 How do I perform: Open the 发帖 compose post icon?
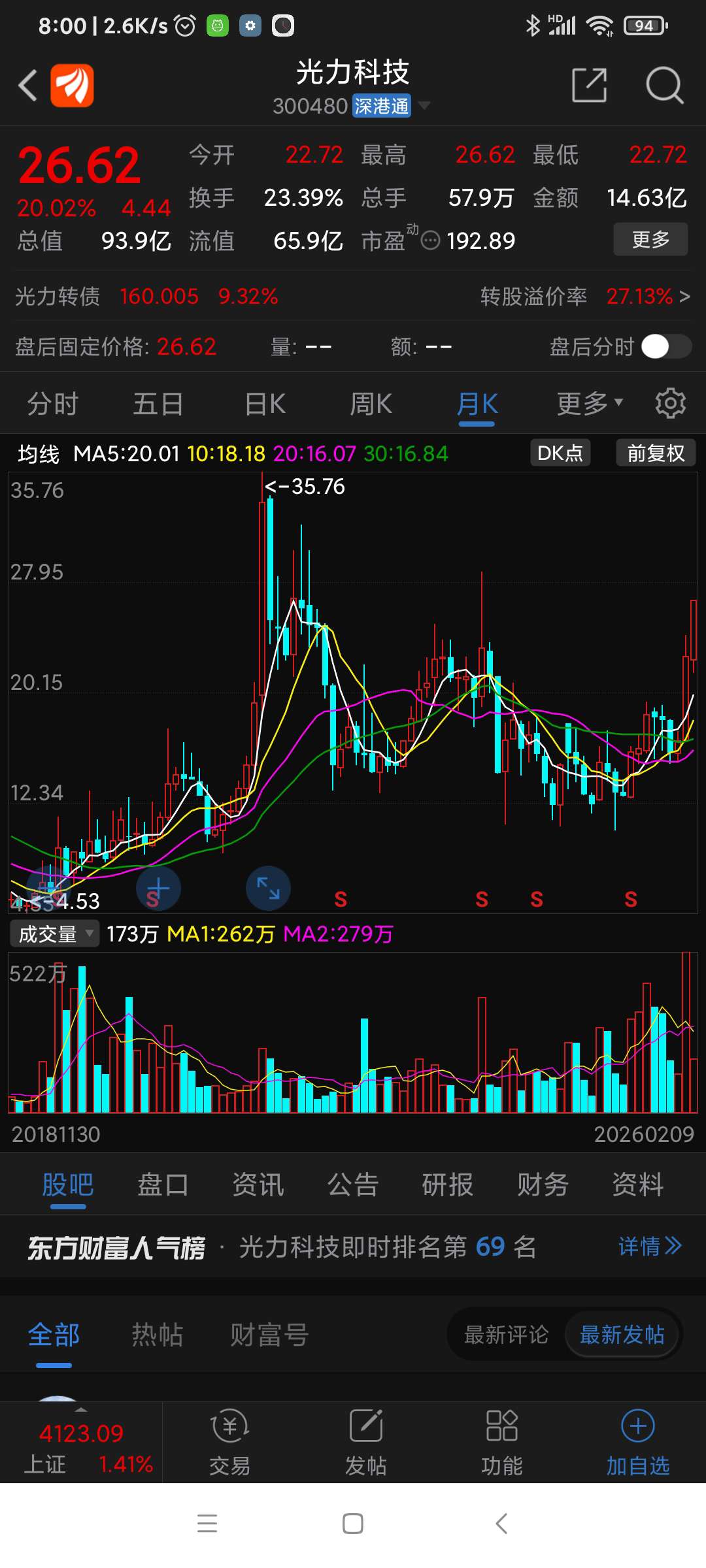[366, 1441]
